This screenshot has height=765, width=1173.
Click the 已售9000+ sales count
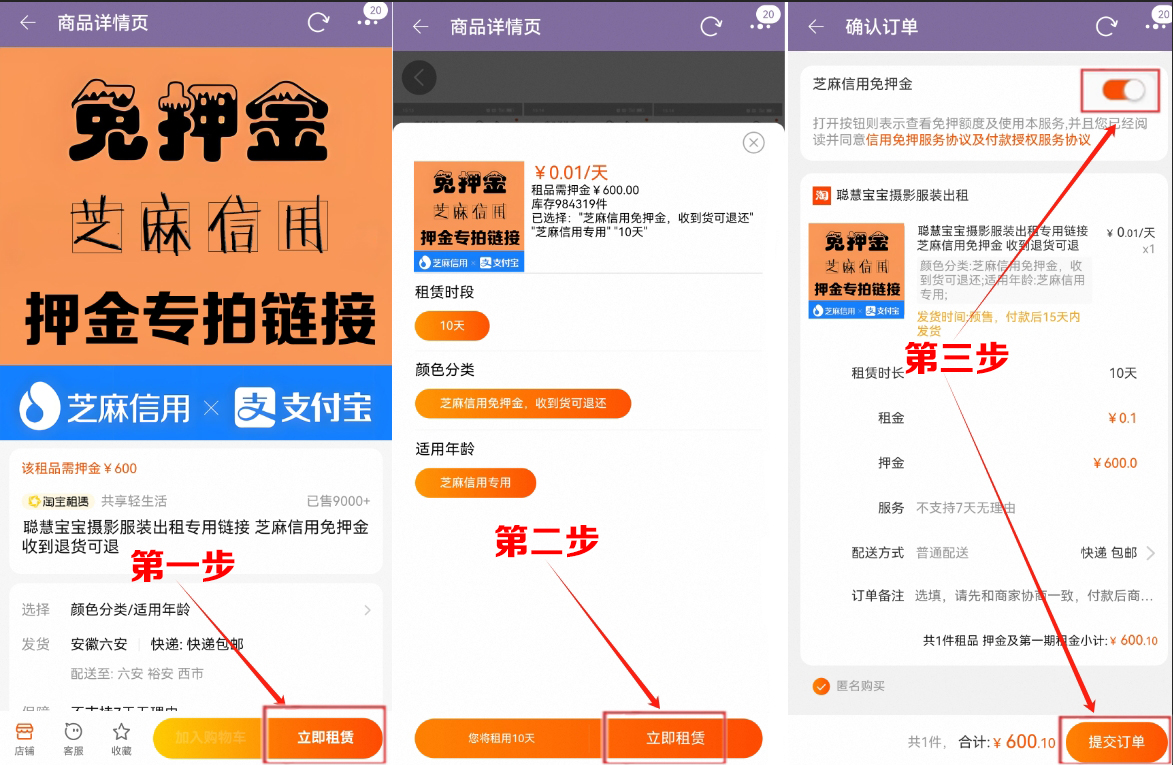coord(338,501)
